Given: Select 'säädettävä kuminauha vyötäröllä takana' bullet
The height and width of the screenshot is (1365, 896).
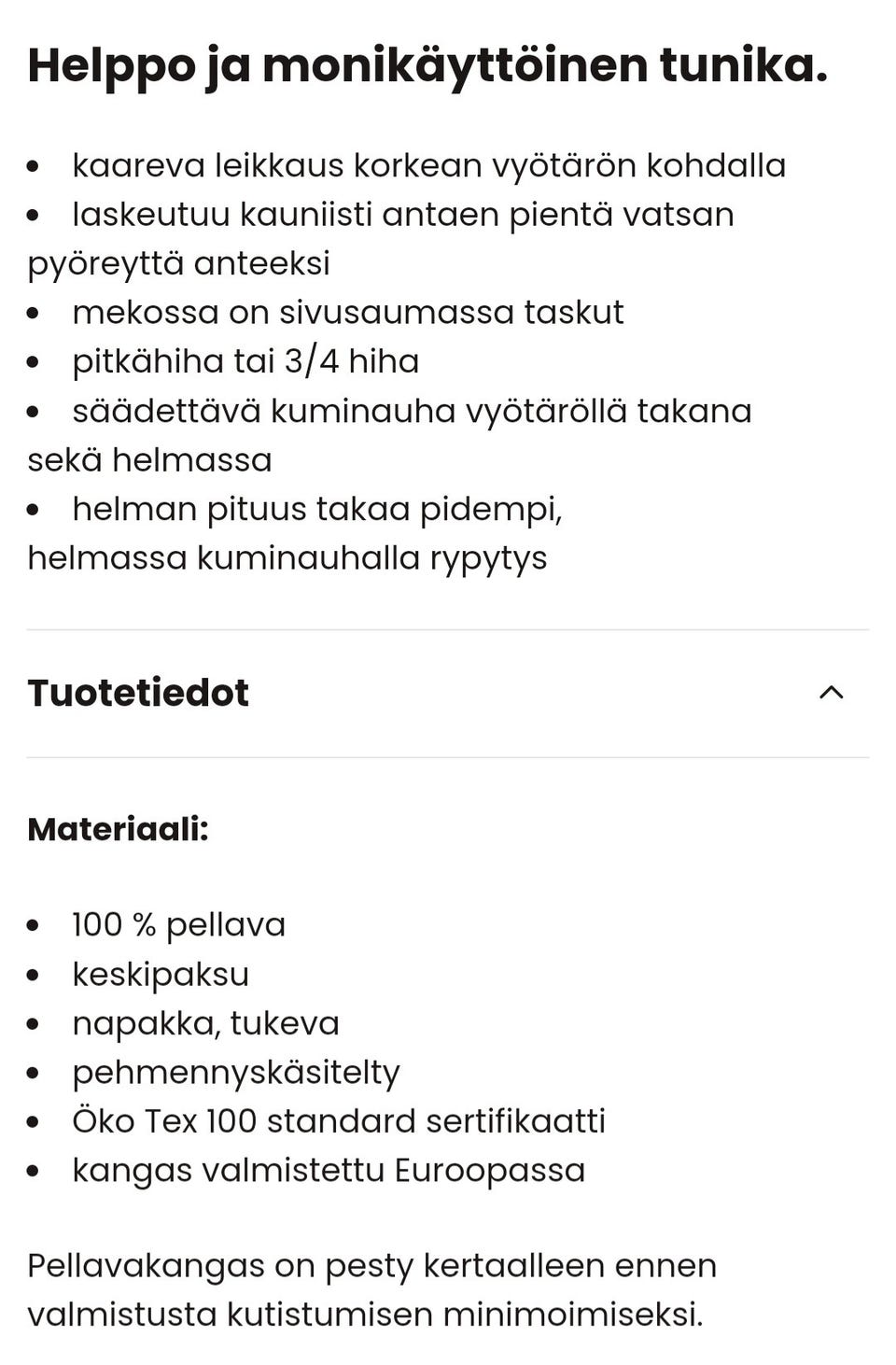Looking at the screenshot, I should (x=413, y=409).
